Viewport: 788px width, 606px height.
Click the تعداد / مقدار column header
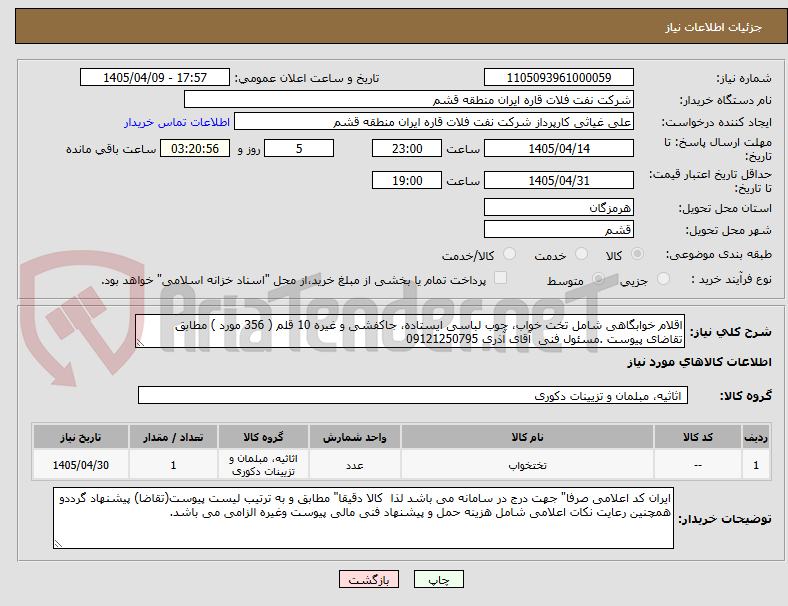coord(173,437)
